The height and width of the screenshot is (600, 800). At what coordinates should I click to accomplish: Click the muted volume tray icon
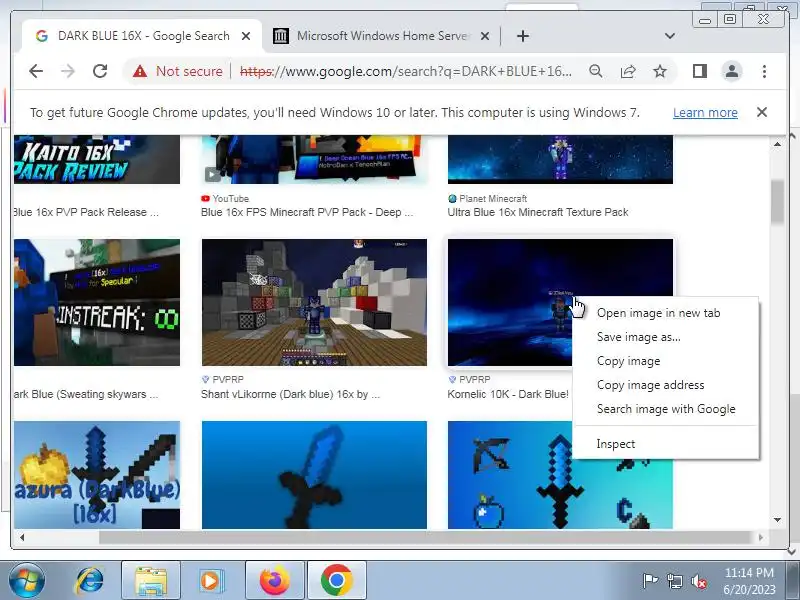point(698,581)
